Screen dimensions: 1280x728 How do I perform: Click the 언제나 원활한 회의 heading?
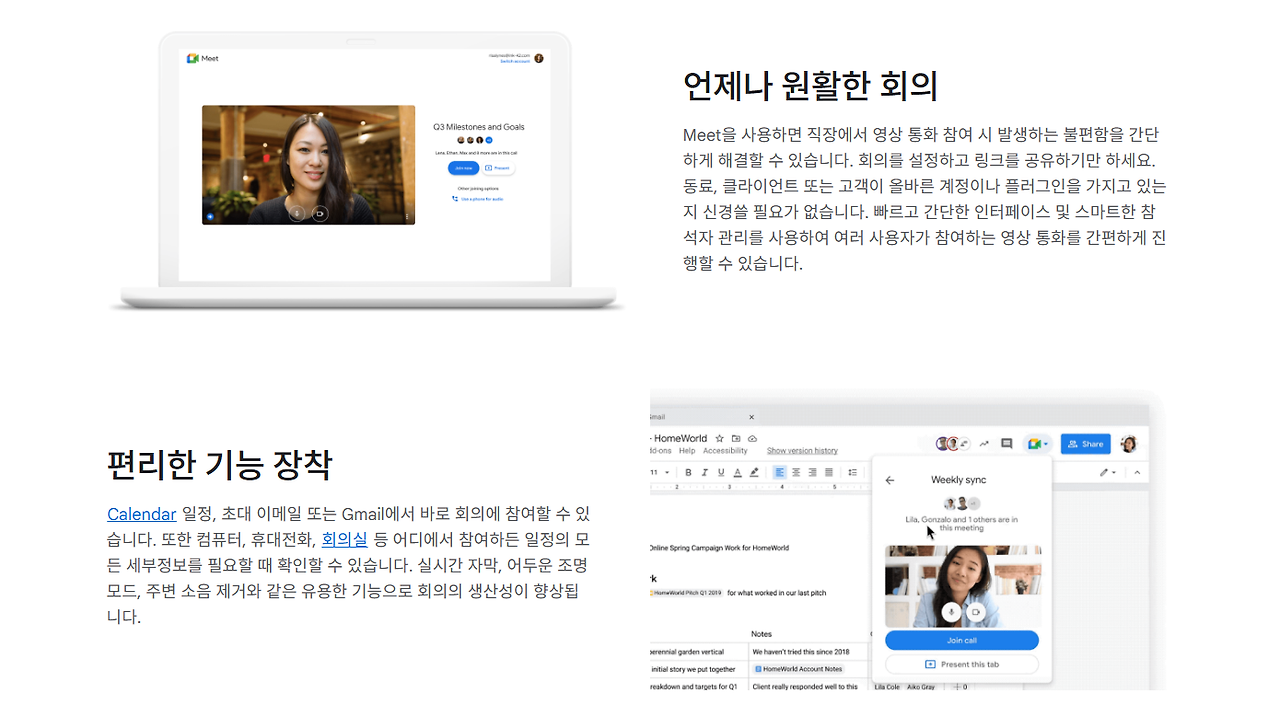point(810,86)
